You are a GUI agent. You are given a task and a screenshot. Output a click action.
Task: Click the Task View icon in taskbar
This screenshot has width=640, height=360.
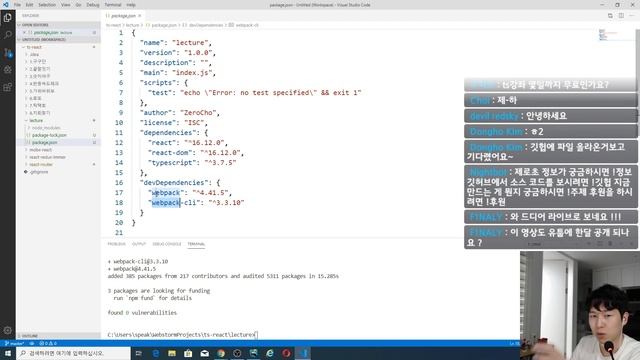[x=139, y=353]
